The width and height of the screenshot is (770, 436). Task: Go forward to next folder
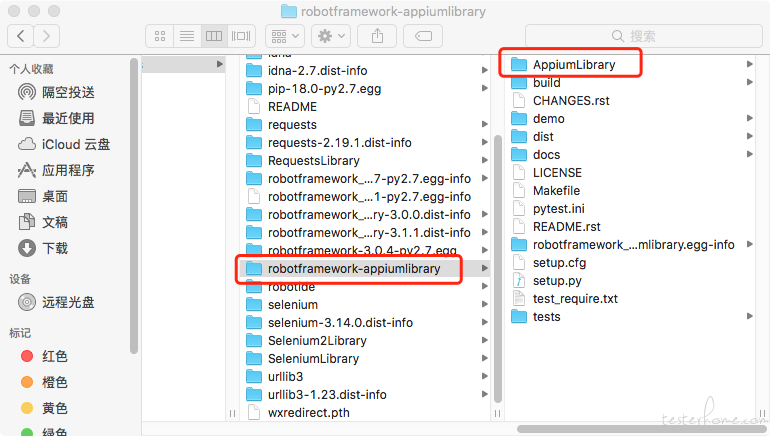point(47,36)
